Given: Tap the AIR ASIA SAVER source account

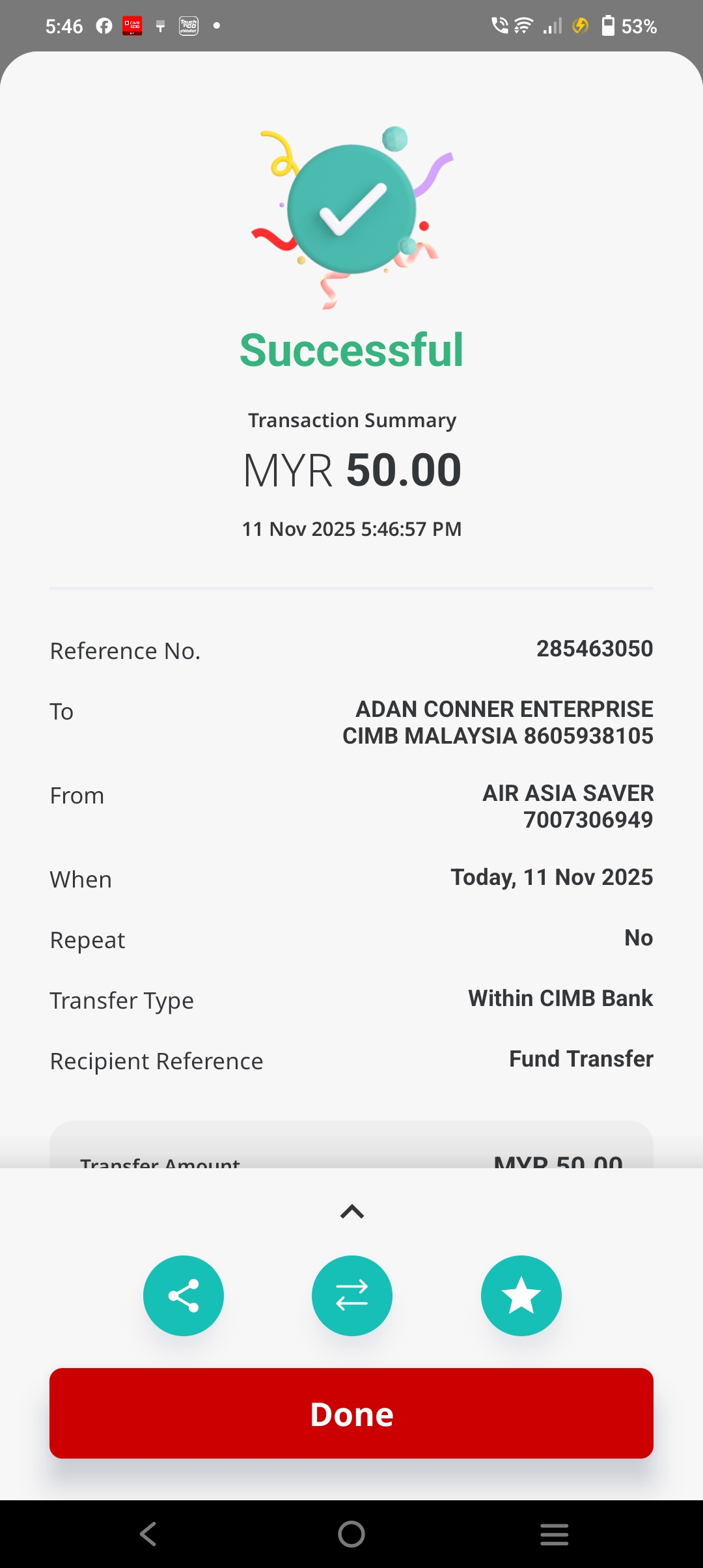Looking at the screenshot, I should coord(568,793).
